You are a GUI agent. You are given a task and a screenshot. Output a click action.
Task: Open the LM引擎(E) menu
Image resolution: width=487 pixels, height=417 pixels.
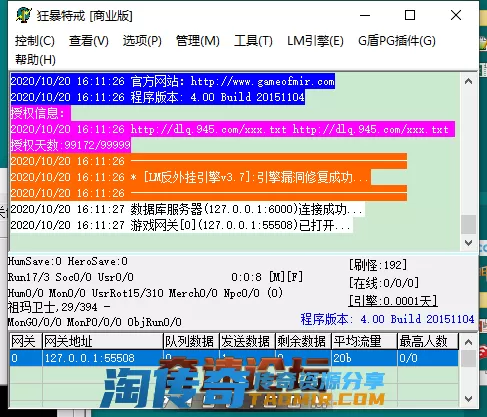tap(315, 41)
